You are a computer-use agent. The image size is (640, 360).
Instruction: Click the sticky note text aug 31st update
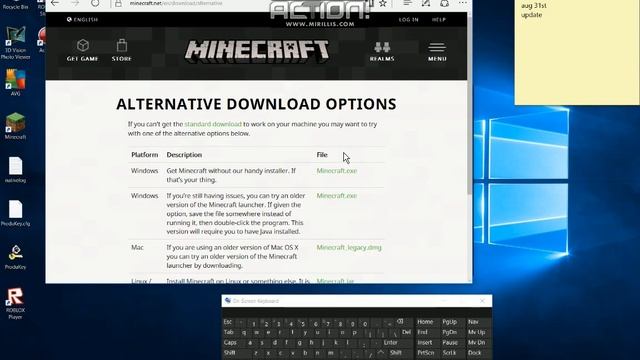[x=534, y=10]
